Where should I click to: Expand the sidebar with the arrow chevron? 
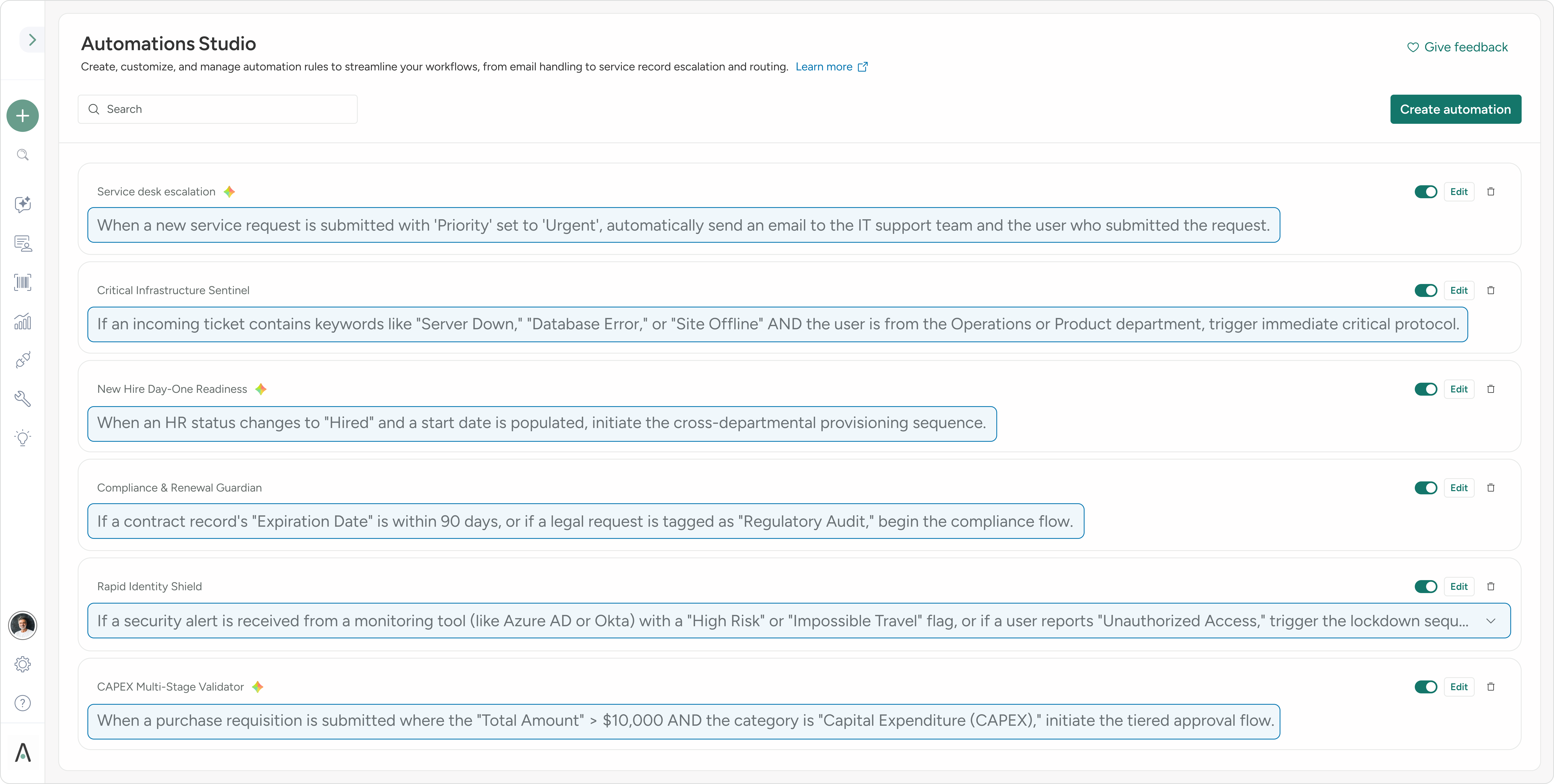click(x=32, y=40)
